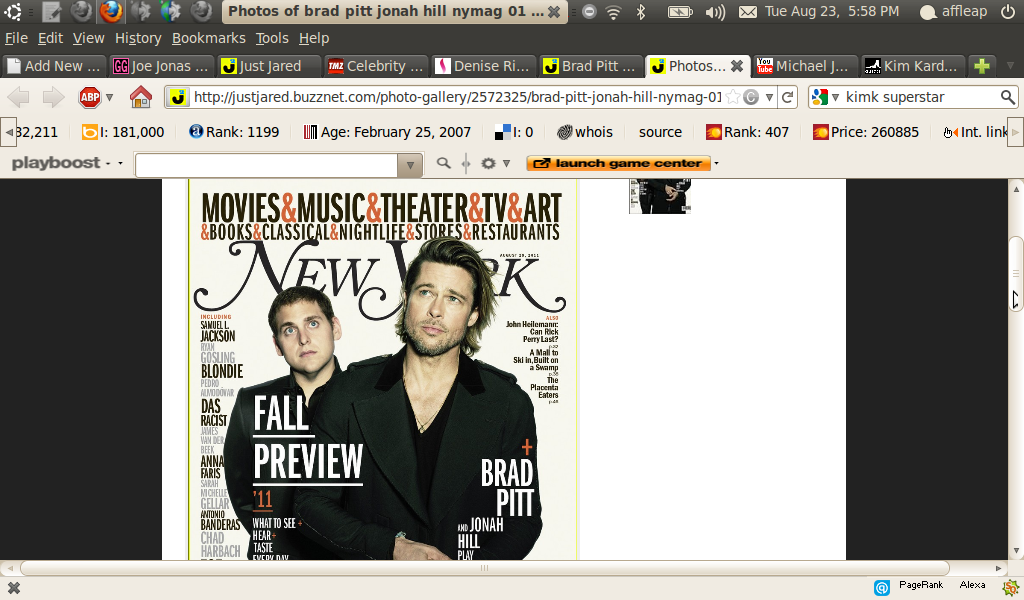
Task: Open the File menu
Action: pyautogui.click(x=16, y=39)
